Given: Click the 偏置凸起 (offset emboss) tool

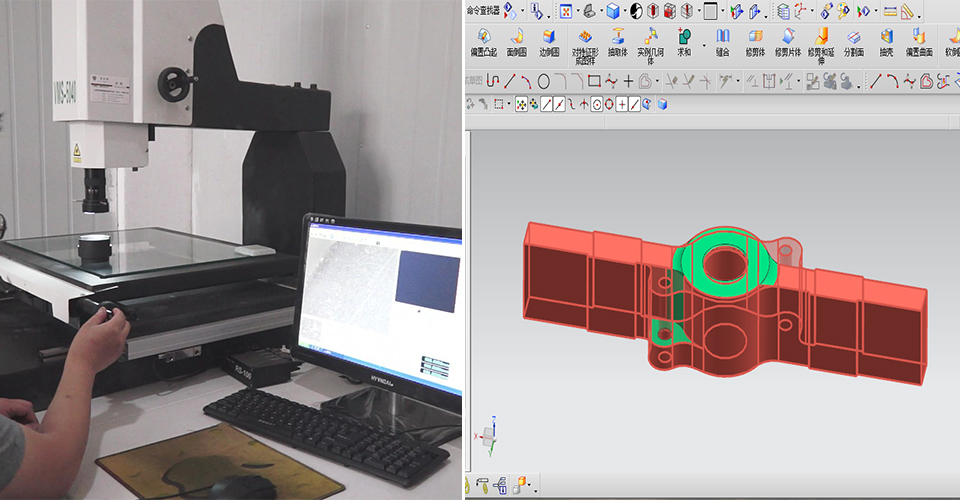Looking at the screenshot, I should tap(483, 42).
